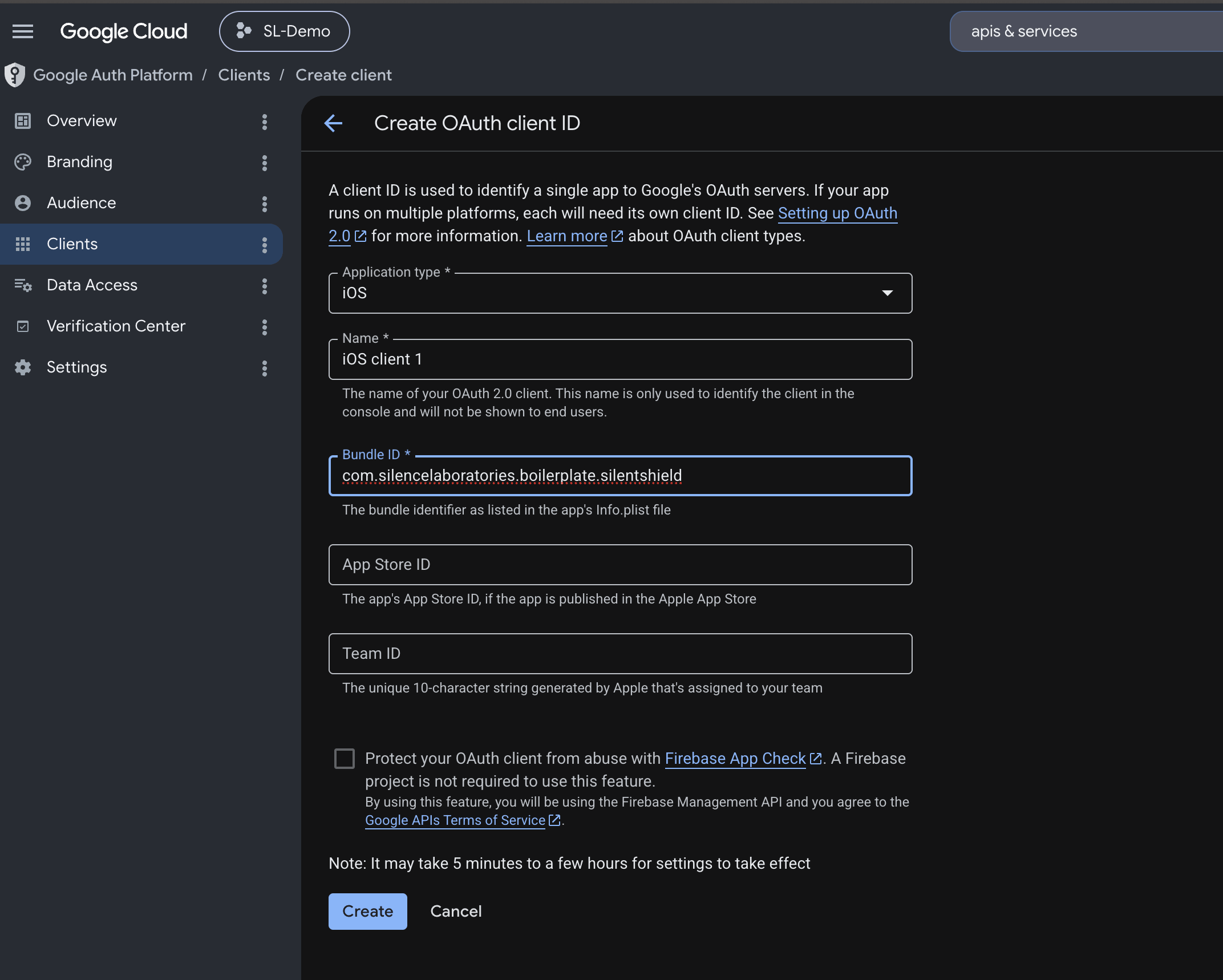
Task: Open Settings in the sidebar
Action: coord(141,367)
